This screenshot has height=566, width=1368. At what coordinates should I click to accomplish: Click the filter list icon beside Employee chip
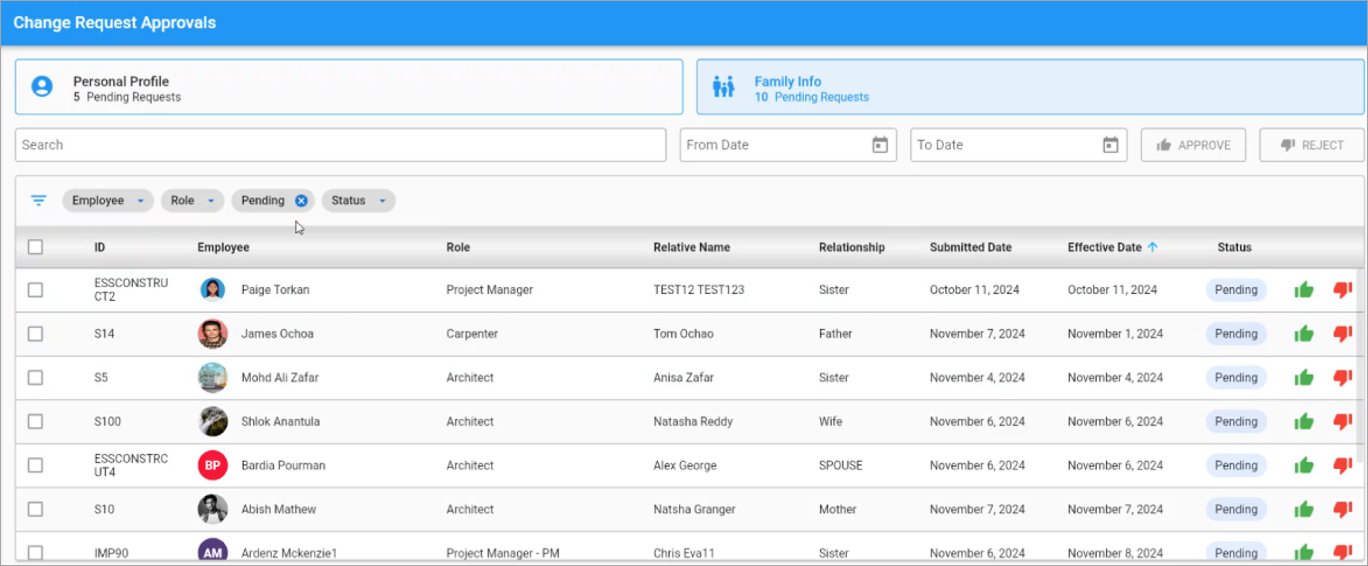tap(39, 200)
